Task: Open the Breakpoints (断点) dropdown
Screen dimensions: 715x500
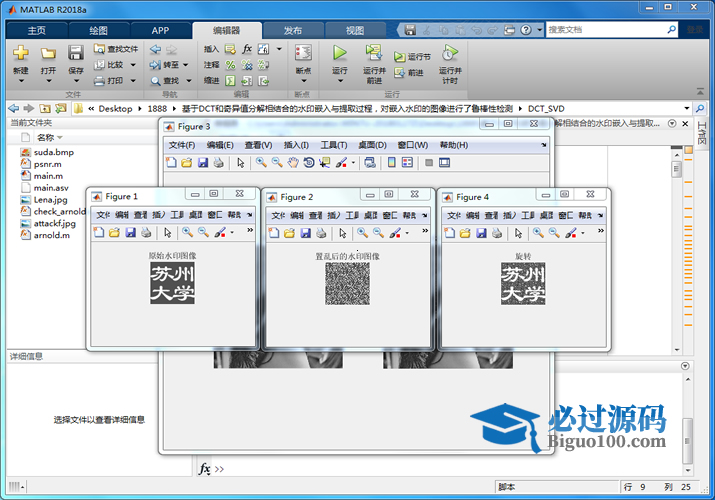Action: point(304,81)
